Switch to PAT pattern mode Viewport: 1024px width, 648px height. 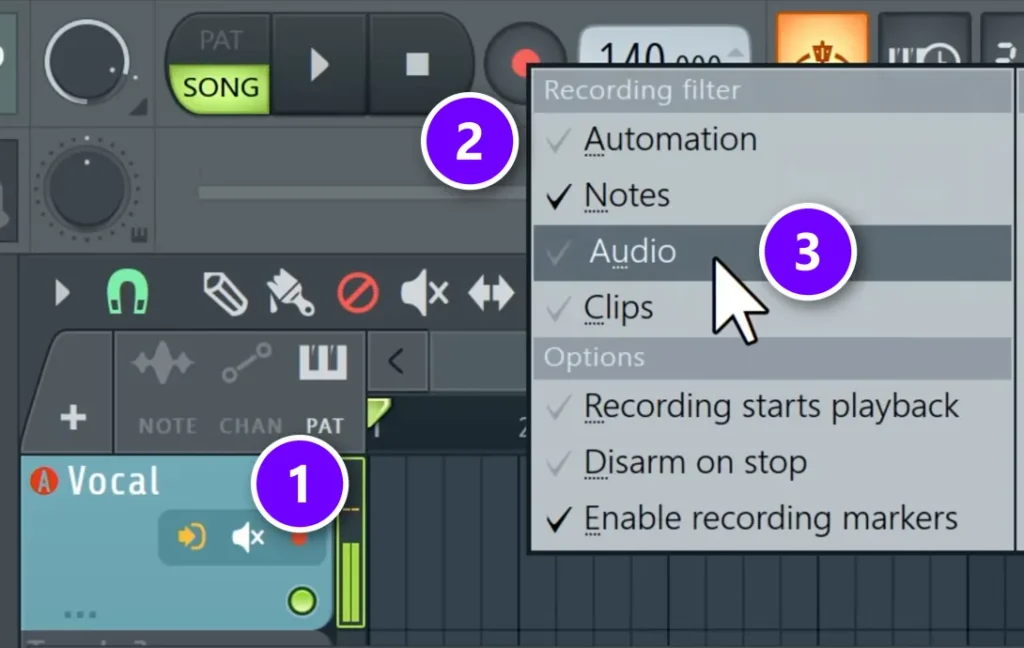[220, 40]
